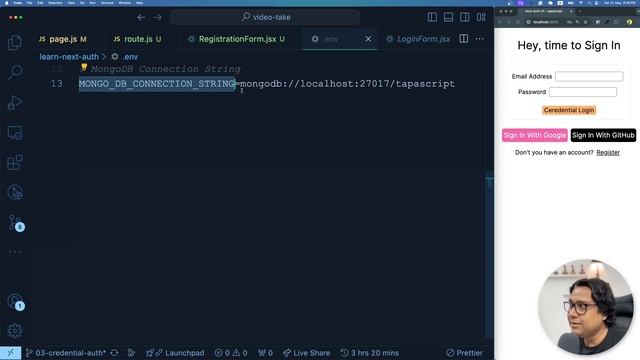Synchronize changes from the status bar

114,353
